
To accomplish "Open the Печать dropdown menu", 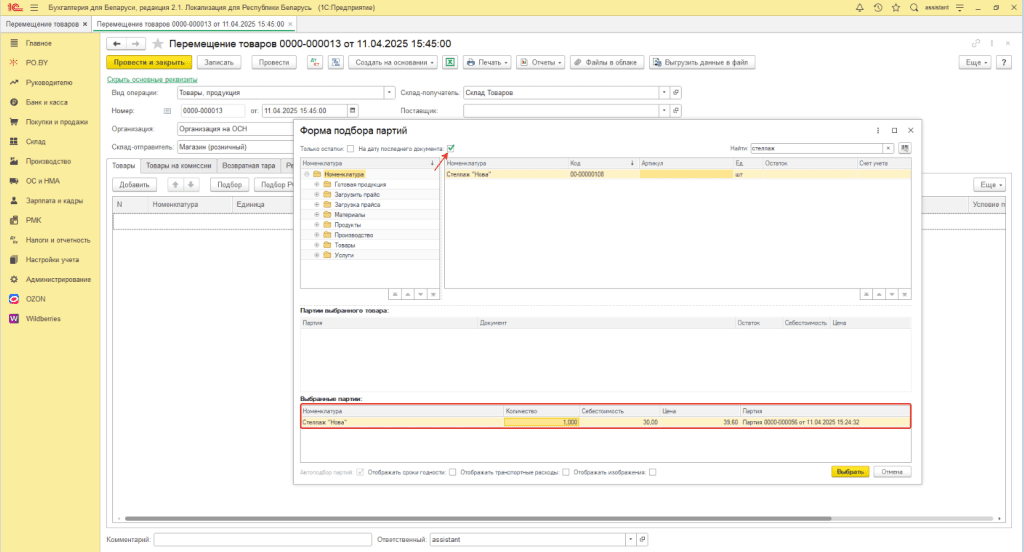I will (487, 62).
